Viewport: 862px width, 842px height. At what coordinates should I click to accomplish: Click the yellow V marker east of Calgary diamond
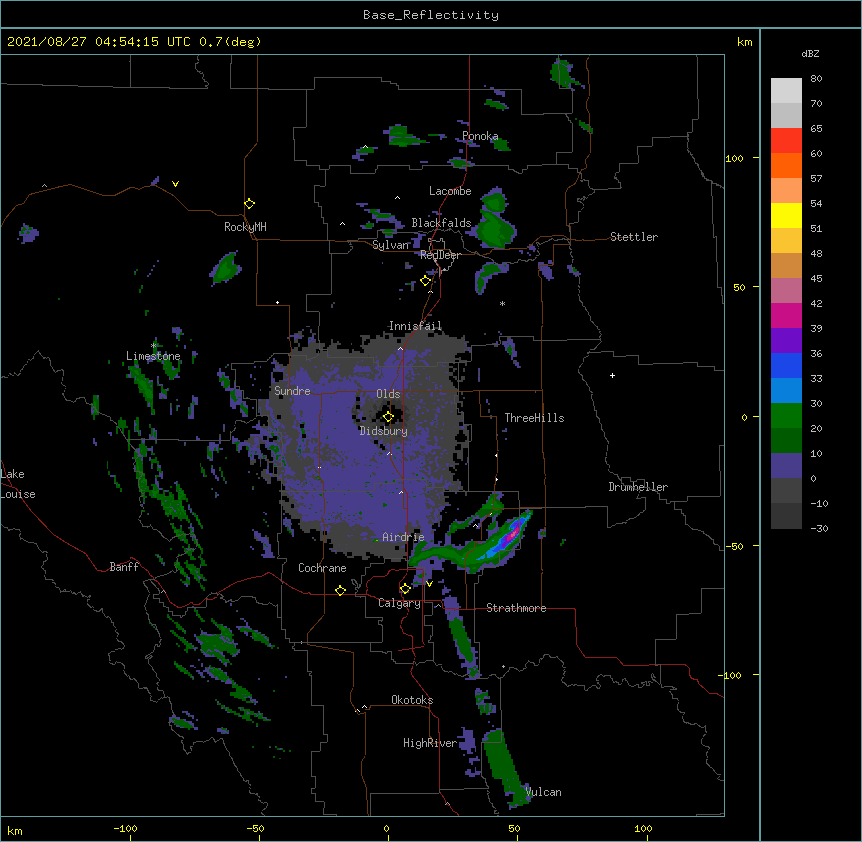[x=429, y=584]
